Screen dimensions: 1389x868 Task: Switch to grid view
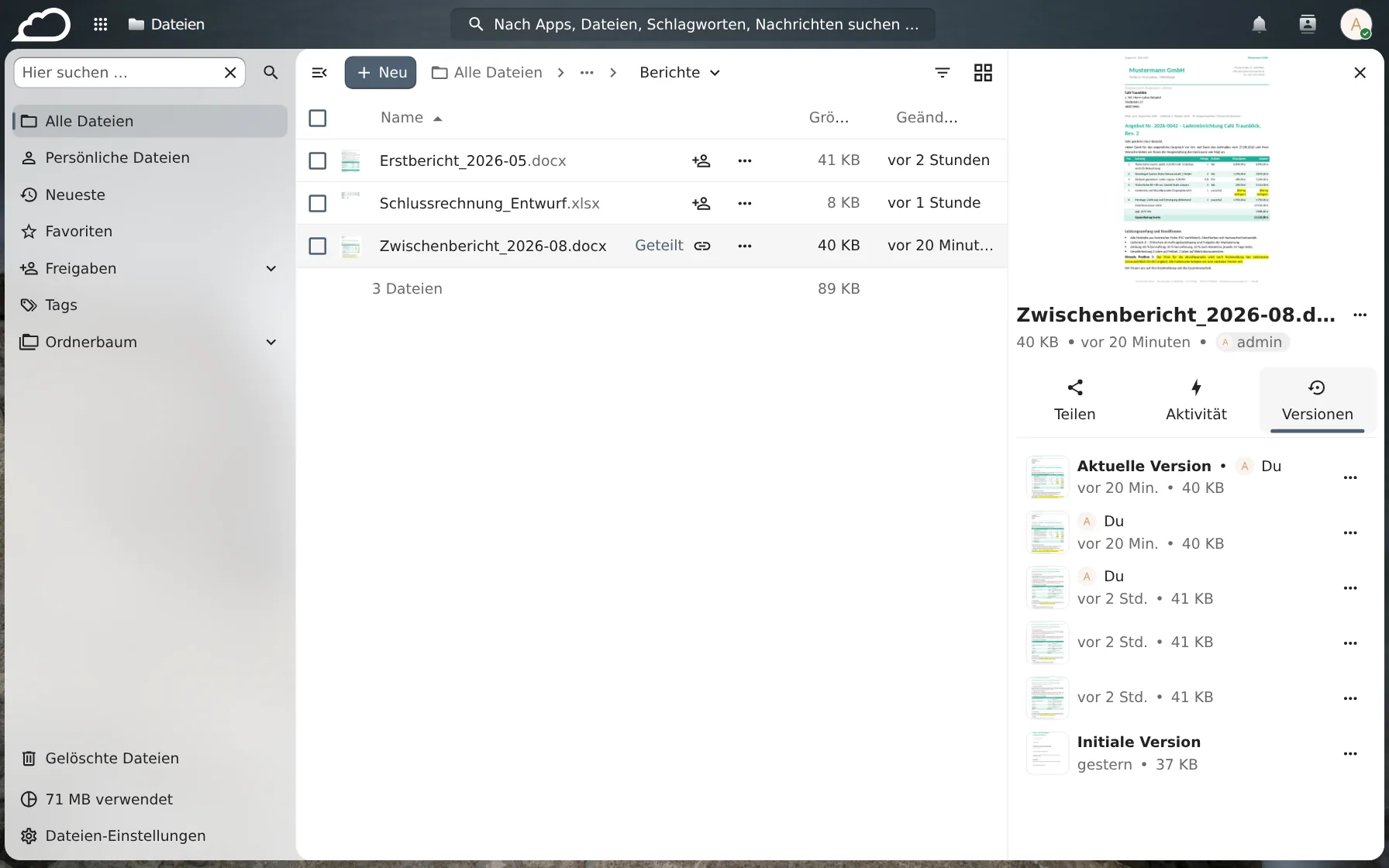[x=983, y=72]
